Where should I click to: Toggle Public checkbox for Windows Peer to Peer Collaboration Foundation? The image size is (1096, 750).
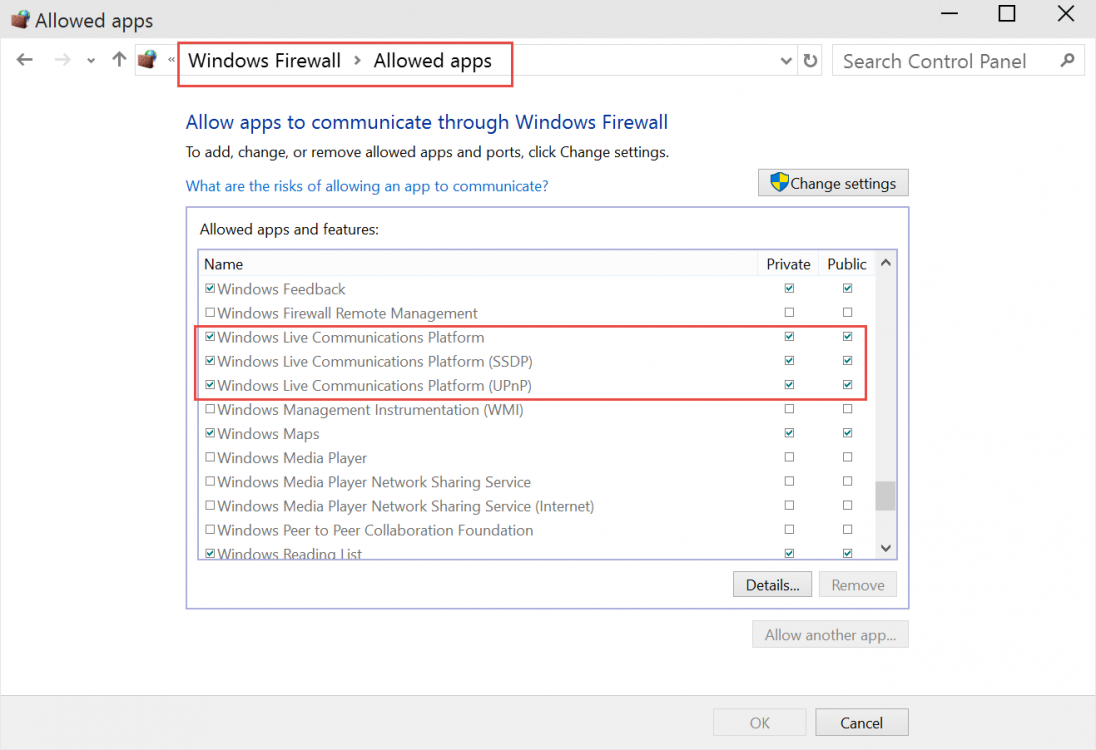click(x=847, y=529)
